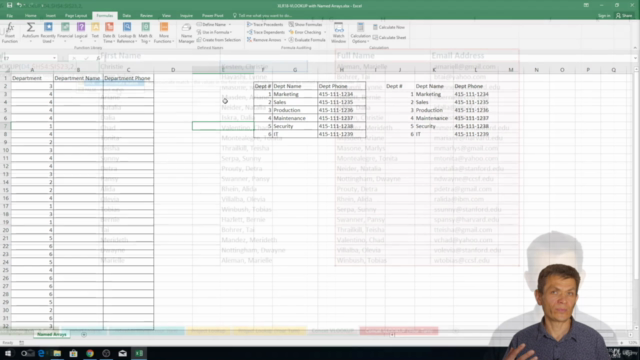Select the Department Name header cell
The width and height of the screenshot is (640, 360).
(x=78, y=78)
